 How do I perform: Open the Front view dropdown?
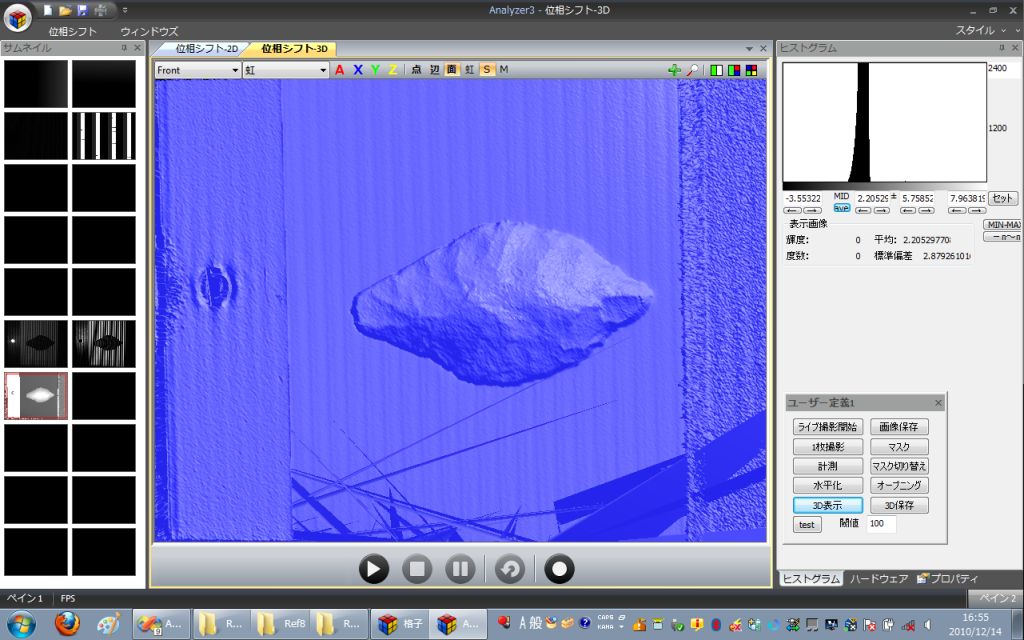click(198, 70)
